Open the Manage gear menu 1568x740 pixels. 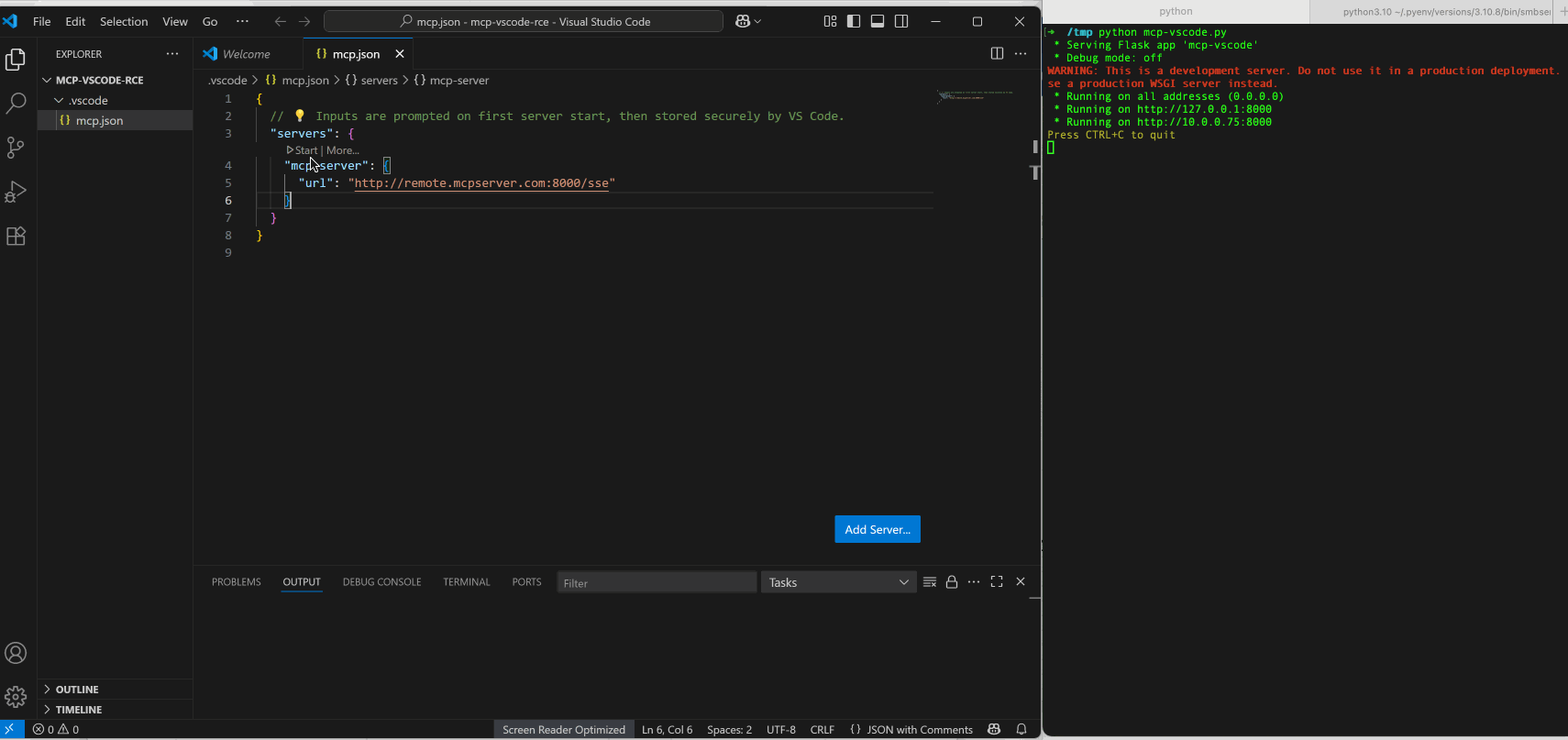click(x=16, y=697)
